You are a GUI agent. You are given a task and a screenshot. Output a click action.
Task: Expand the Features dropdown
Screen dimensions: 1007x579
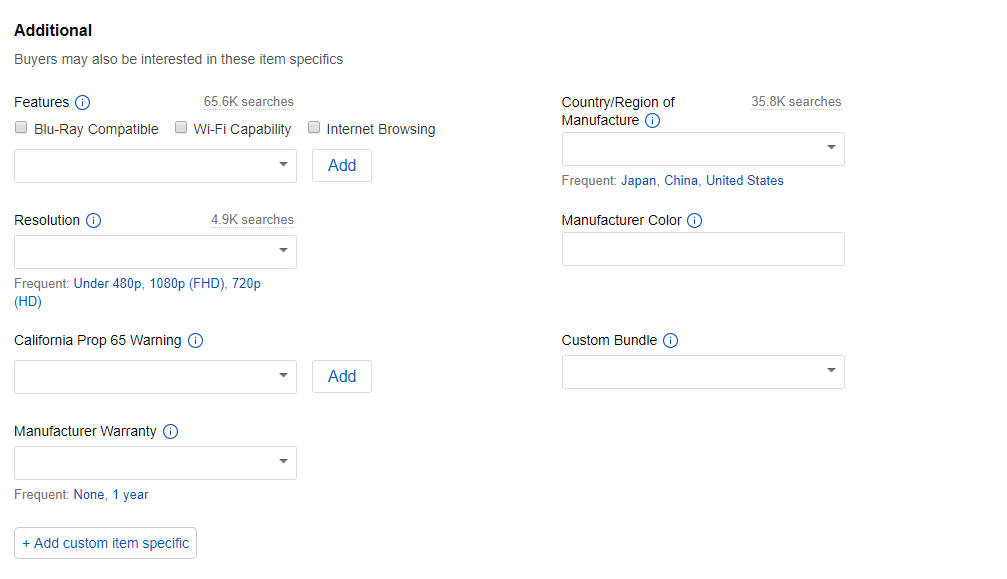[x=155, y=166]
